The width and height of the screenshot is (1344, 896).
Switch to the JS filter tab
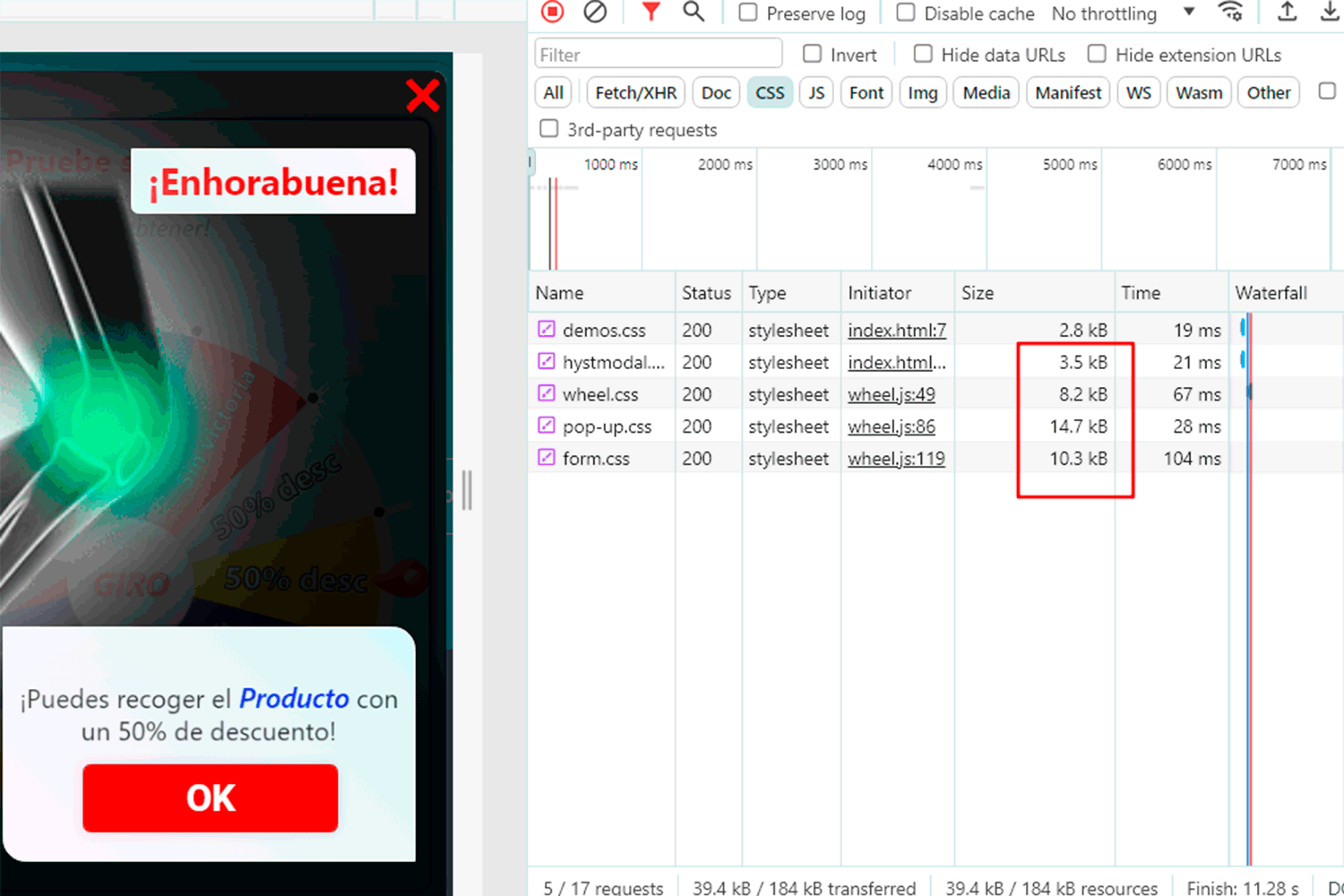(x=816, y=92)
